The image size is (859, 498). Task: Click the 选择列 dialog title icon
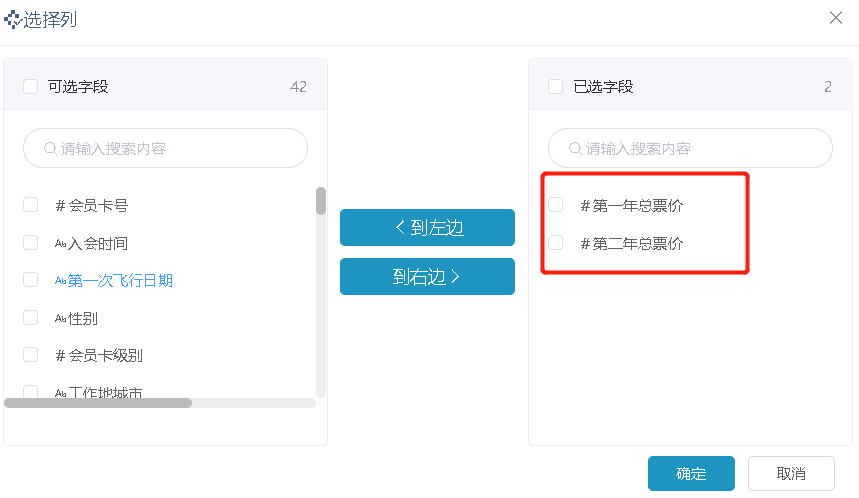point(12,20)
